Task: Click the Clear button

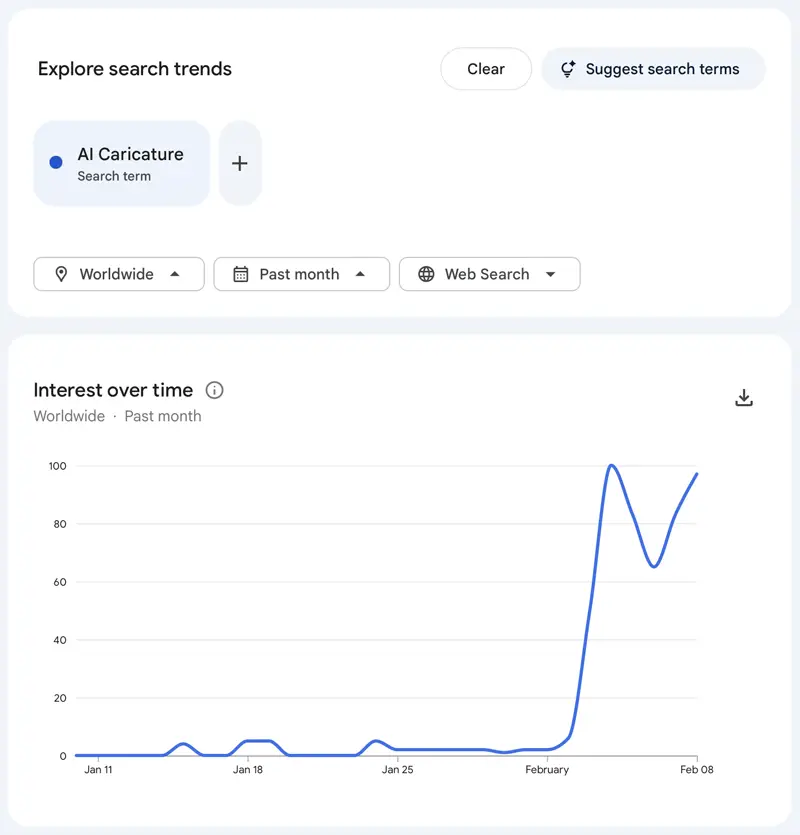Action: (x=486, y=69)
